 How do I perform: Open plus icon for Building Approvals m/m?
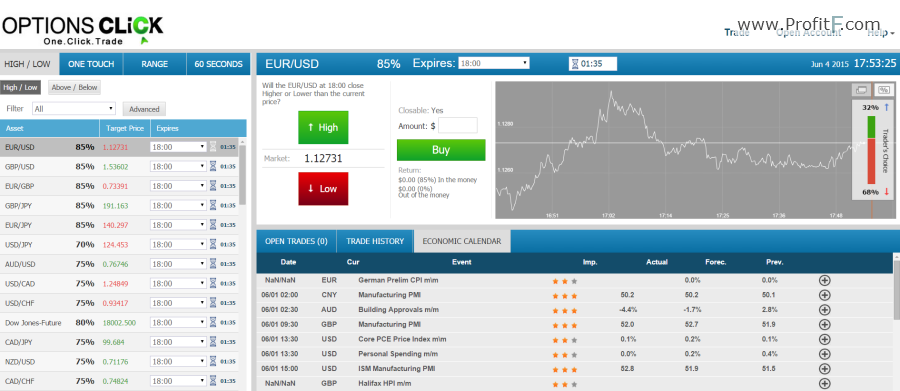[824, 310]
